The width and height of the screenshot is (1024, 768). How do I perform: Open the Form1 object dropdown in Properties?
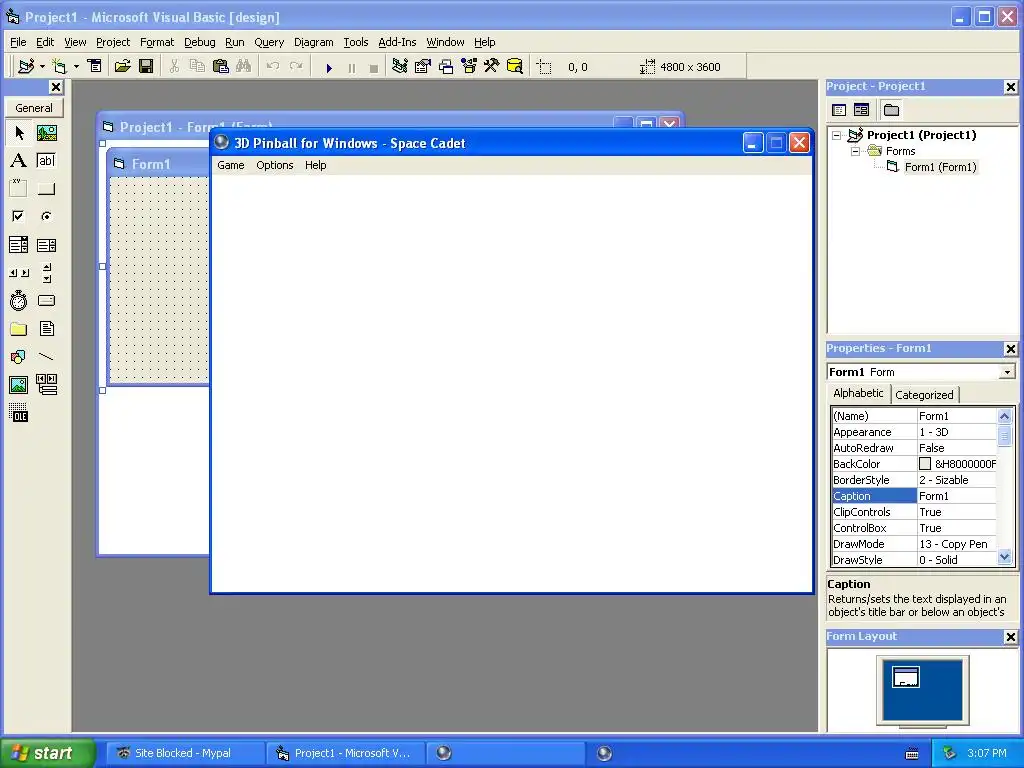point(1007,372)
